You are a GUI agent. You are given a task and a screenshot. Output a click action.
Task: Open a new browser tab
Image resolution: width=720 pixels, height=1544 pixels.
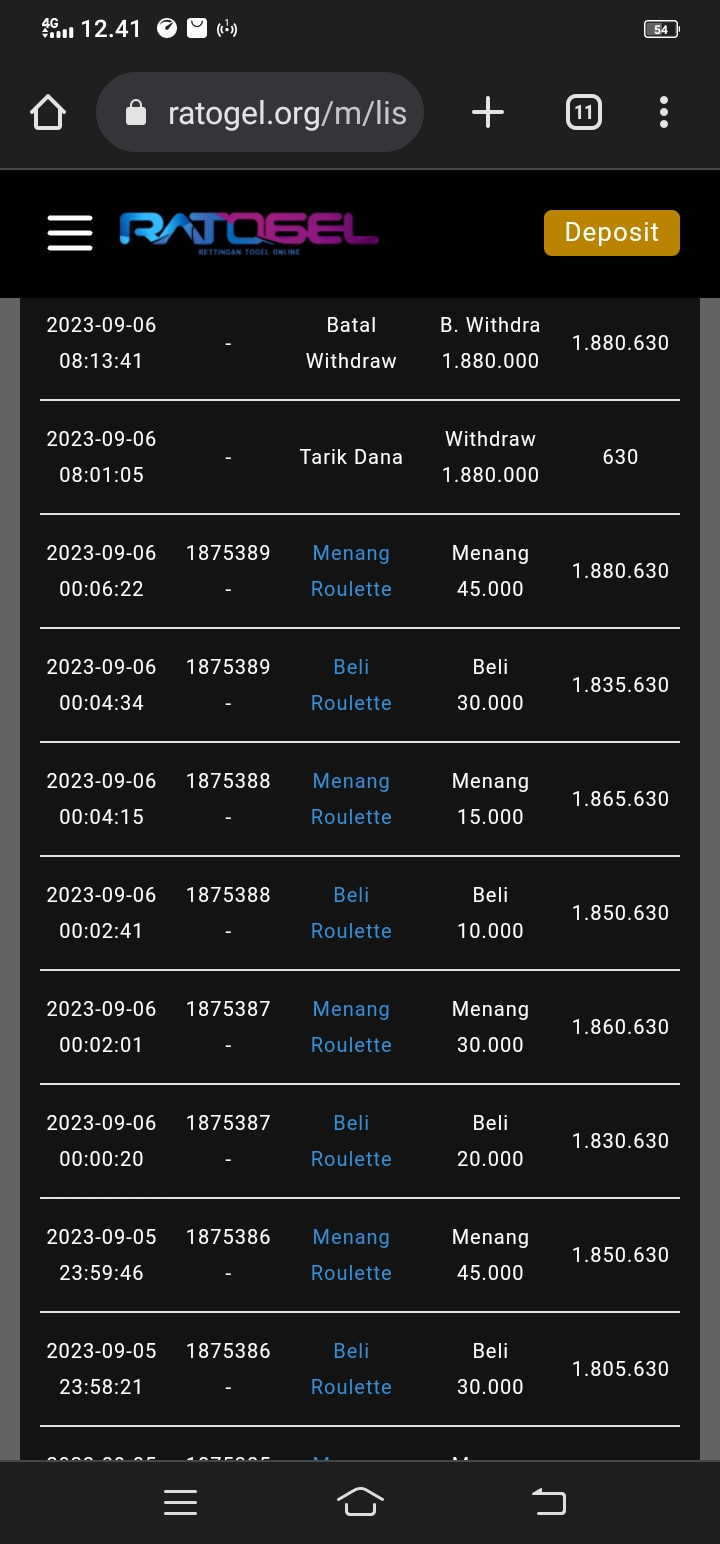point(488,113)
